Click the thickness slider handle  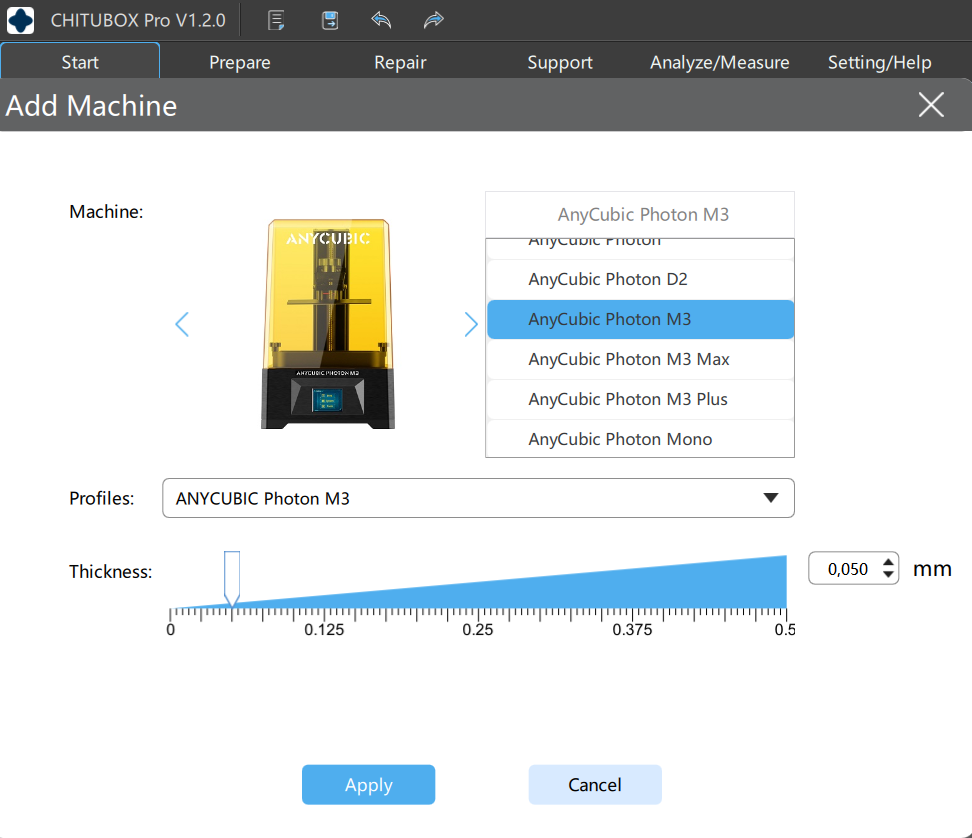coord(232,578)
